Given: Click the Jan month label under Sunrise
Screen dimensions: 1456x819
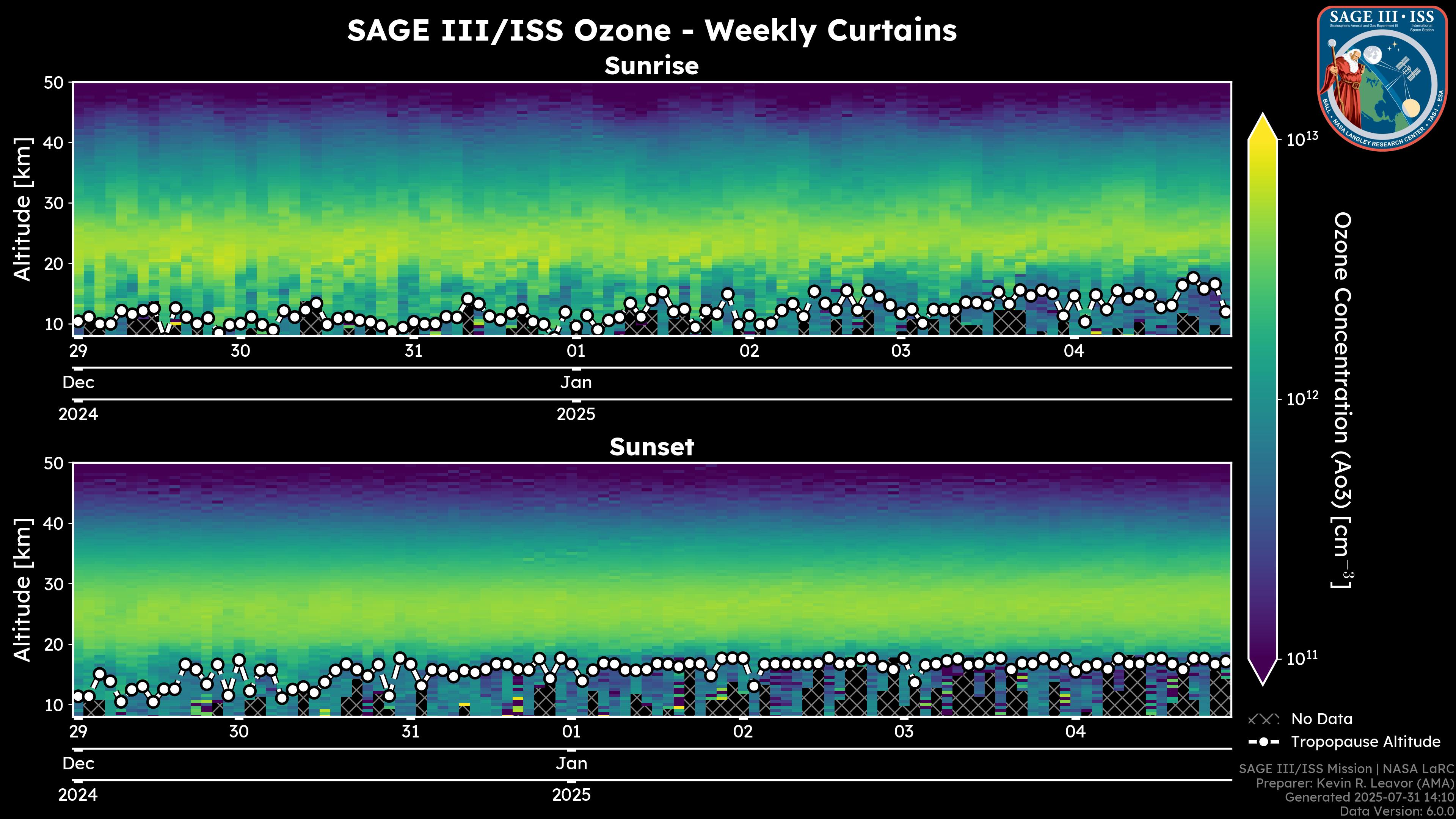Looking at the screenshot, I should [x=576, y=383].
